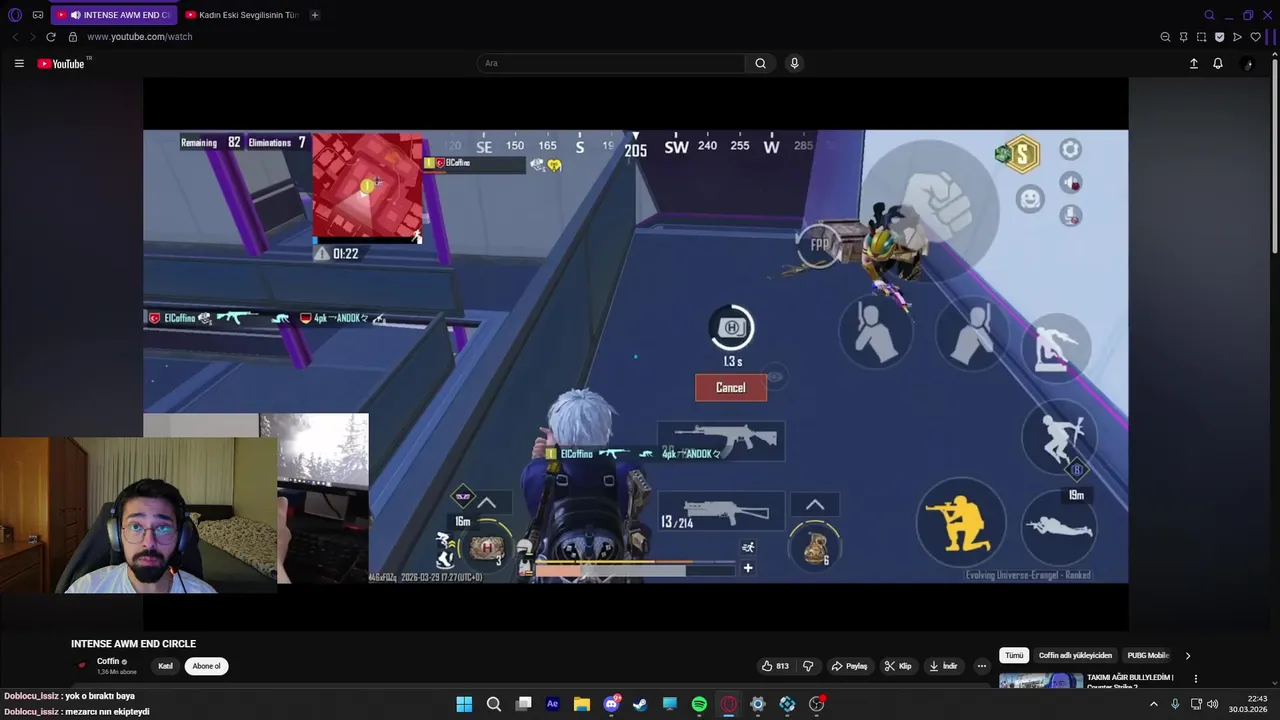The width and height of the screenshot is (1280, 720).
Task: Show more filter chips with right arrow
Action: pos(1188,656)
